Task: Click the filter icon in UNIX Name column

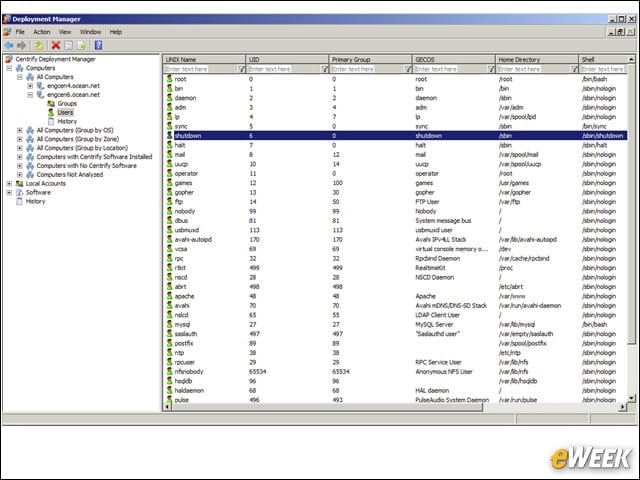Action: [241, 69]
